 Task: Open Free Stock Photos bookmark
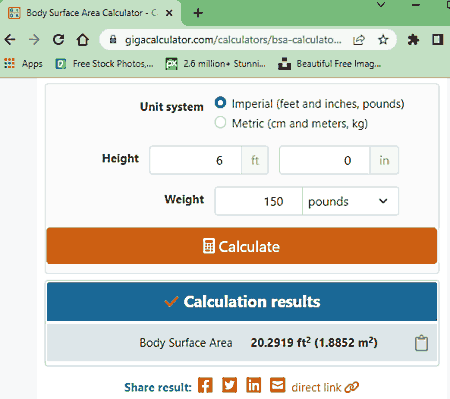click(x=104, y=63)
